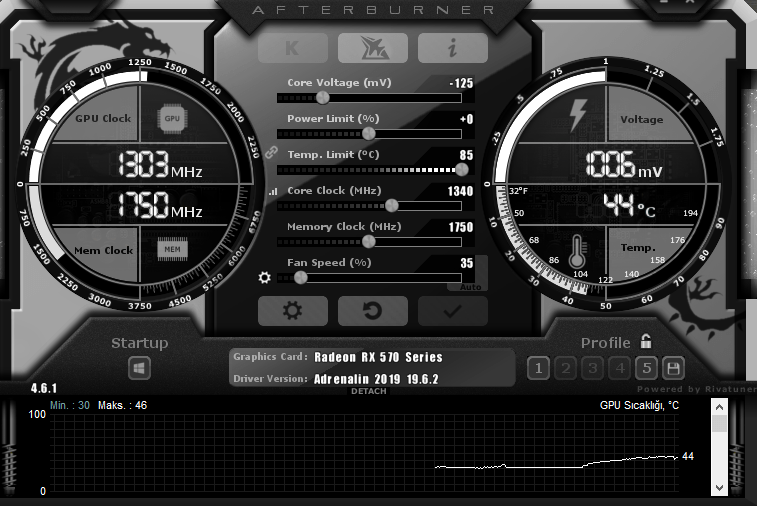
Task: Toggle the profile lock icon
Action: click(x=646, y=341)
